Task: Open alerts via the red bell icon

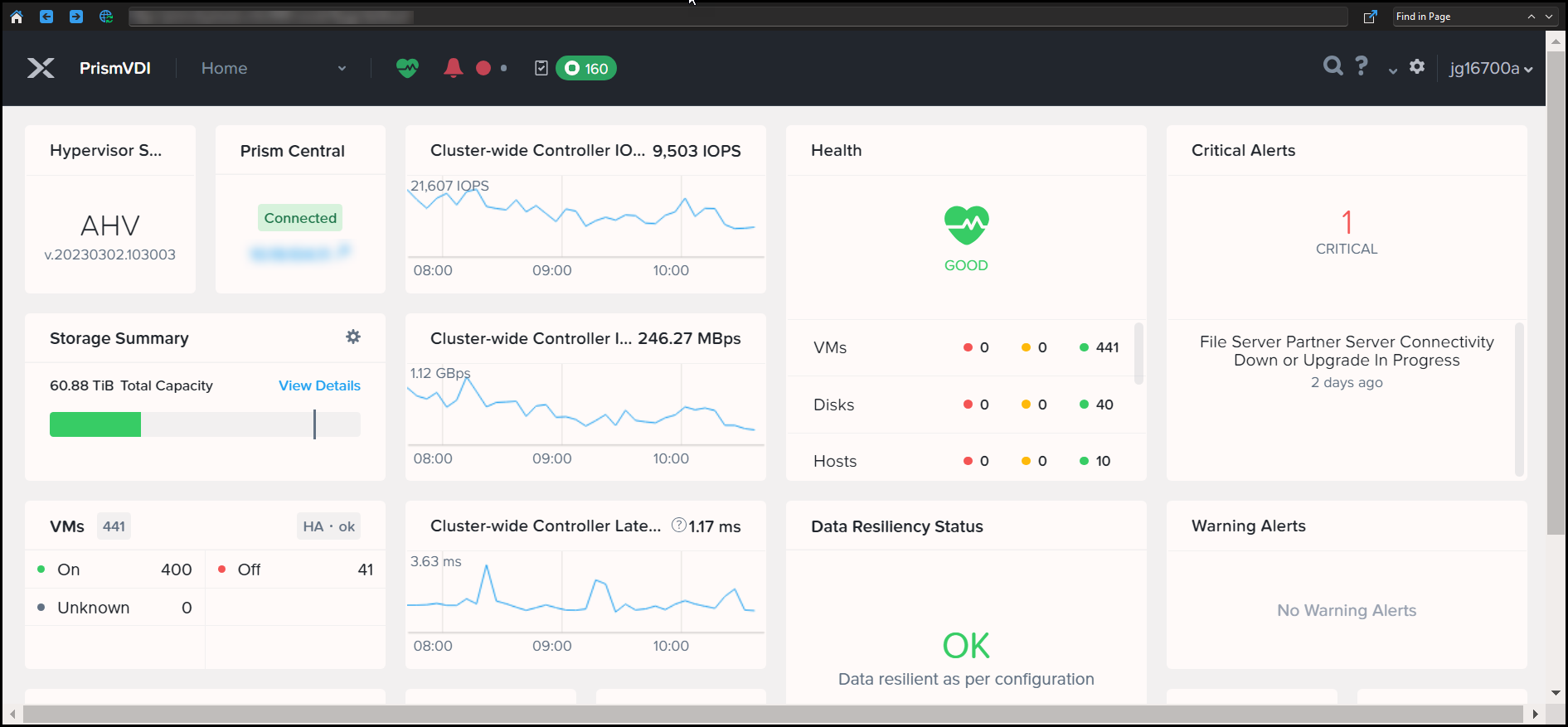Action: click(x=453, y=68)
